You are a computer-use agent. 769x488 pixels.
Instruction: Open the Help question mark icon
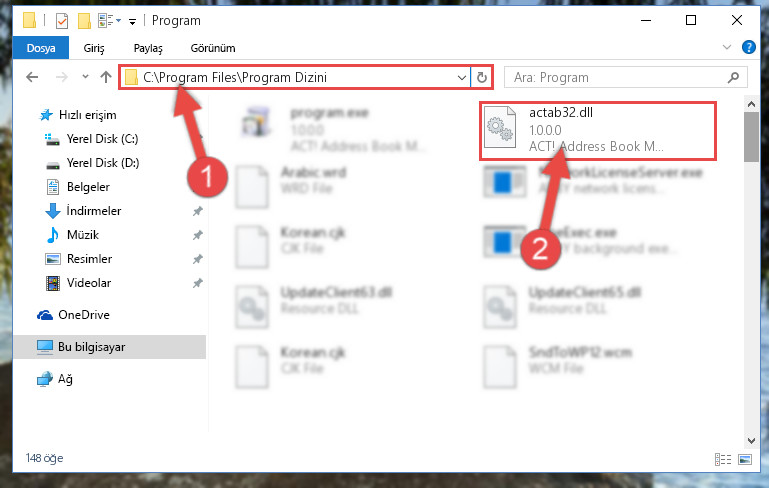click(748, 48)
